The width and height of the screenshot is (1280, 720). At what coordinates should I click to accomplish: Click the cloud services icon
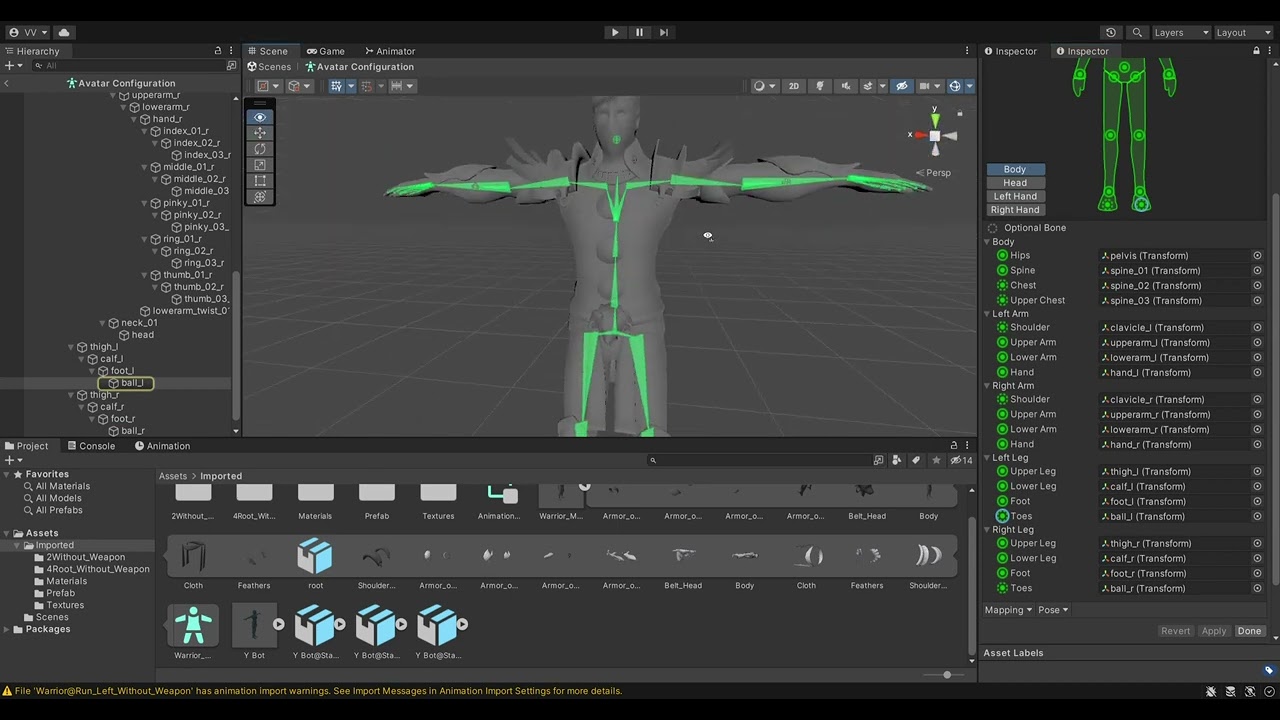[x=64, y=33]
